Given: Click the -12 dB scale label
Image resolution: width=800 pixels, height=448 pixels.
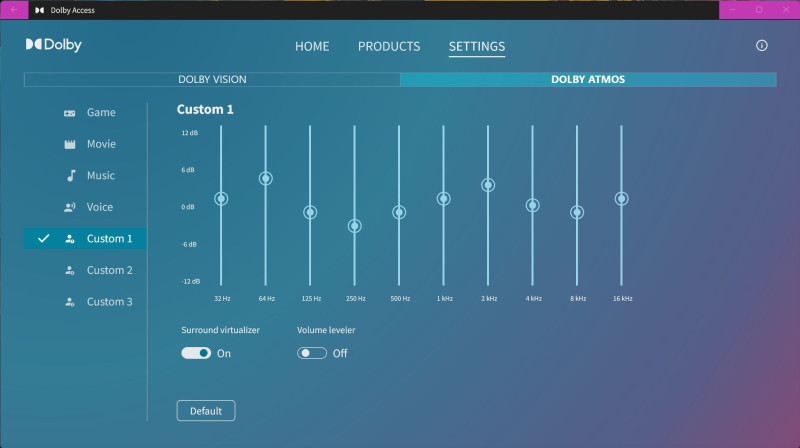Looking at the screenshot, I should [x=191, y=282].
